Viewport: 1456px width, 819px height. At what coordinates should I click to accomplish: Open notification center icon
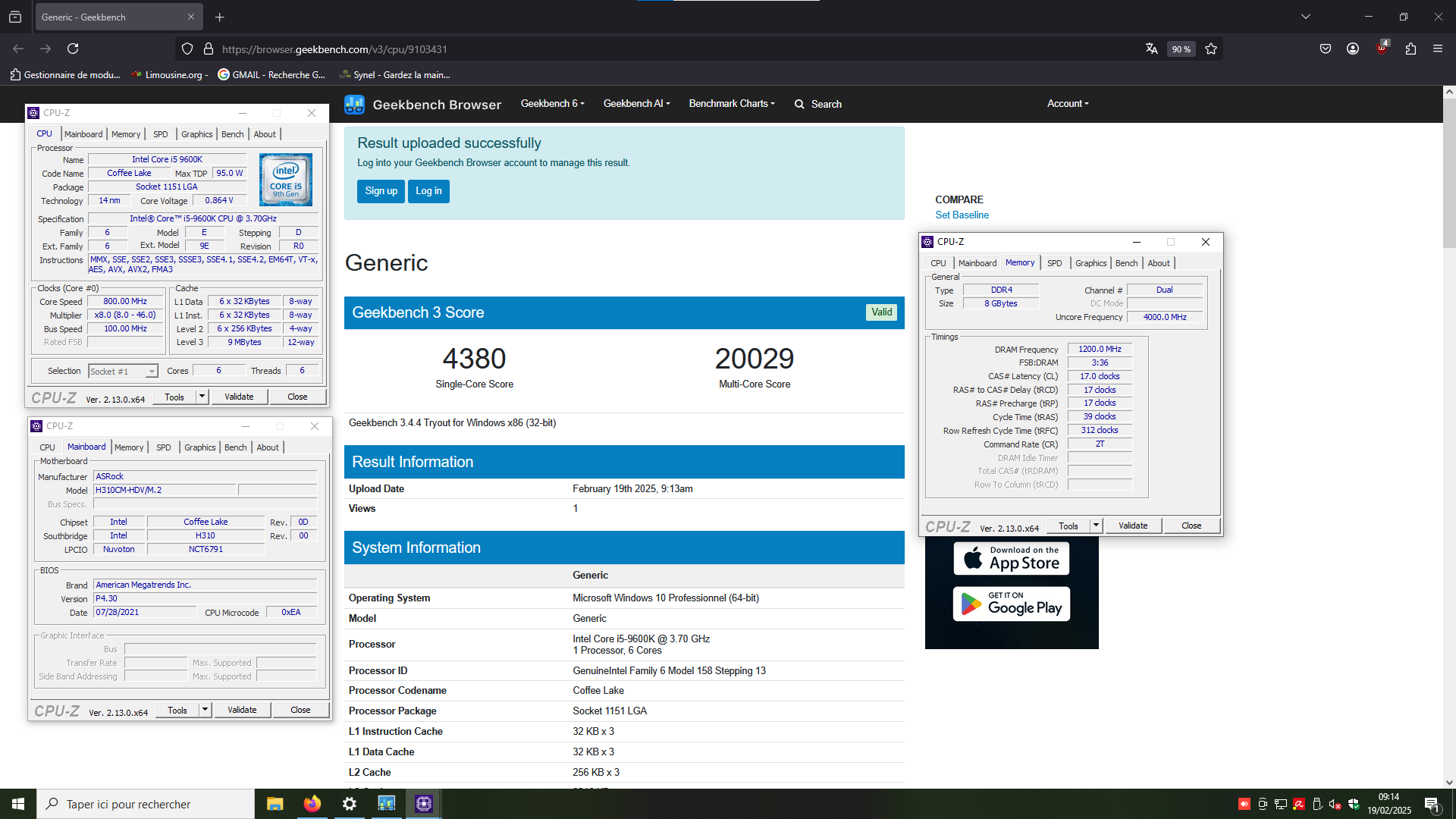[1432, 804]
